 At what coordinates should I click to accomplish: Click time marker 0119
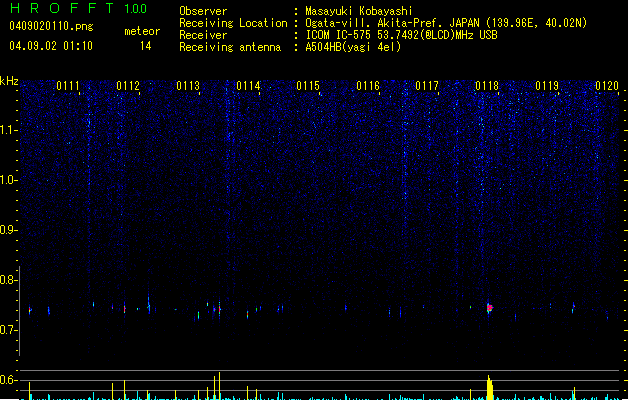547,86
